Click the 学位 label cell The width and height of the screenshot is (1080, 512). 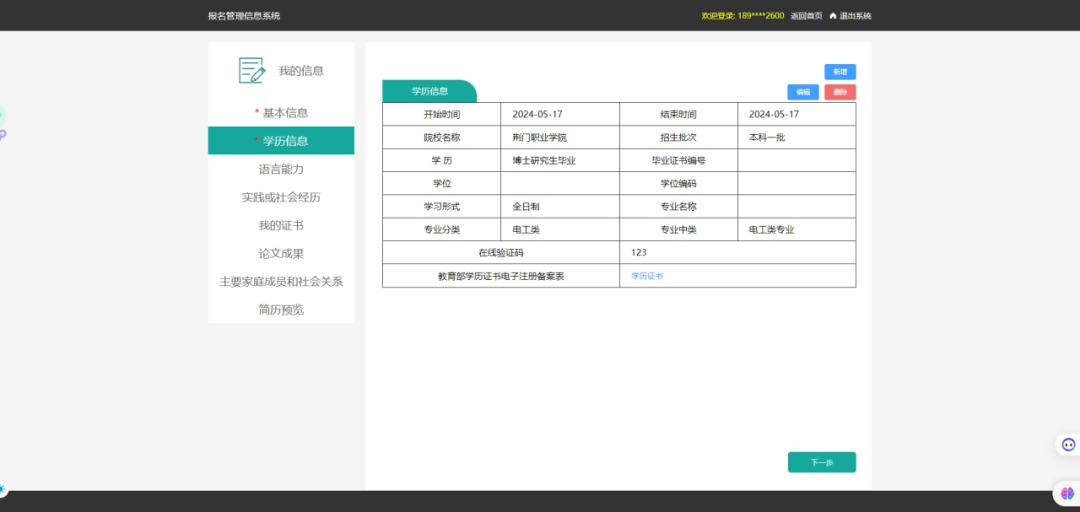[442, 183]
